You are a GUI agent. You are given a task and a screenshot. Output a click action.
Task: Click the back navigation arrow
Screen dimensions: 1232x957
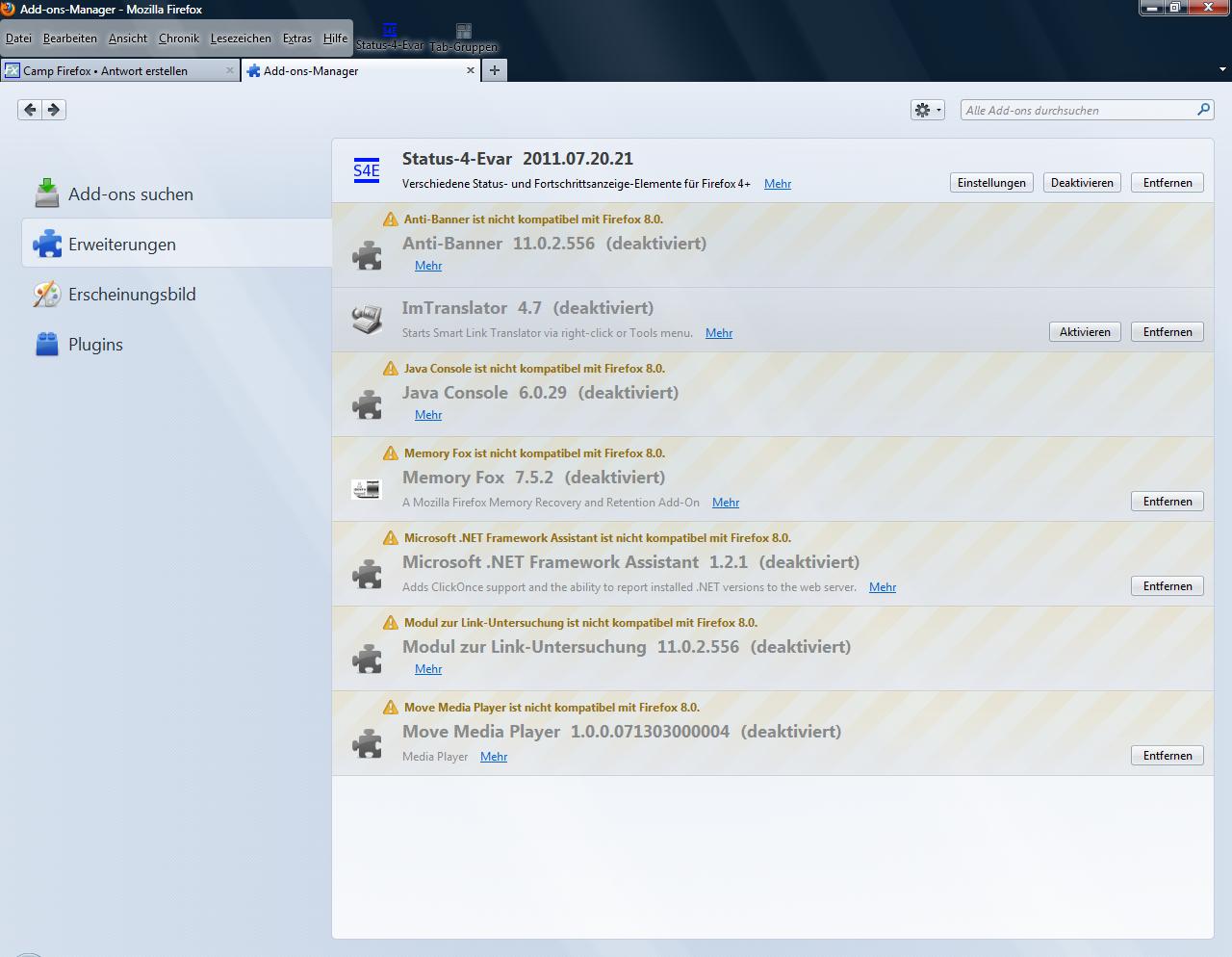click(30, 110)
